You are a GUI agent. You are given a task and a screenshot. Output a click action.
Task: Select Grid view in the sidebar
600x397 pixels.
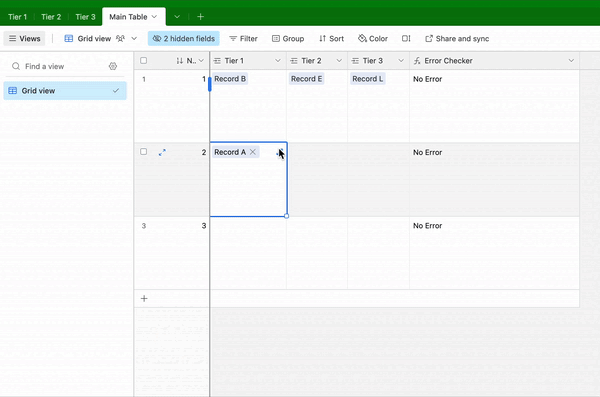coord(65,91)
